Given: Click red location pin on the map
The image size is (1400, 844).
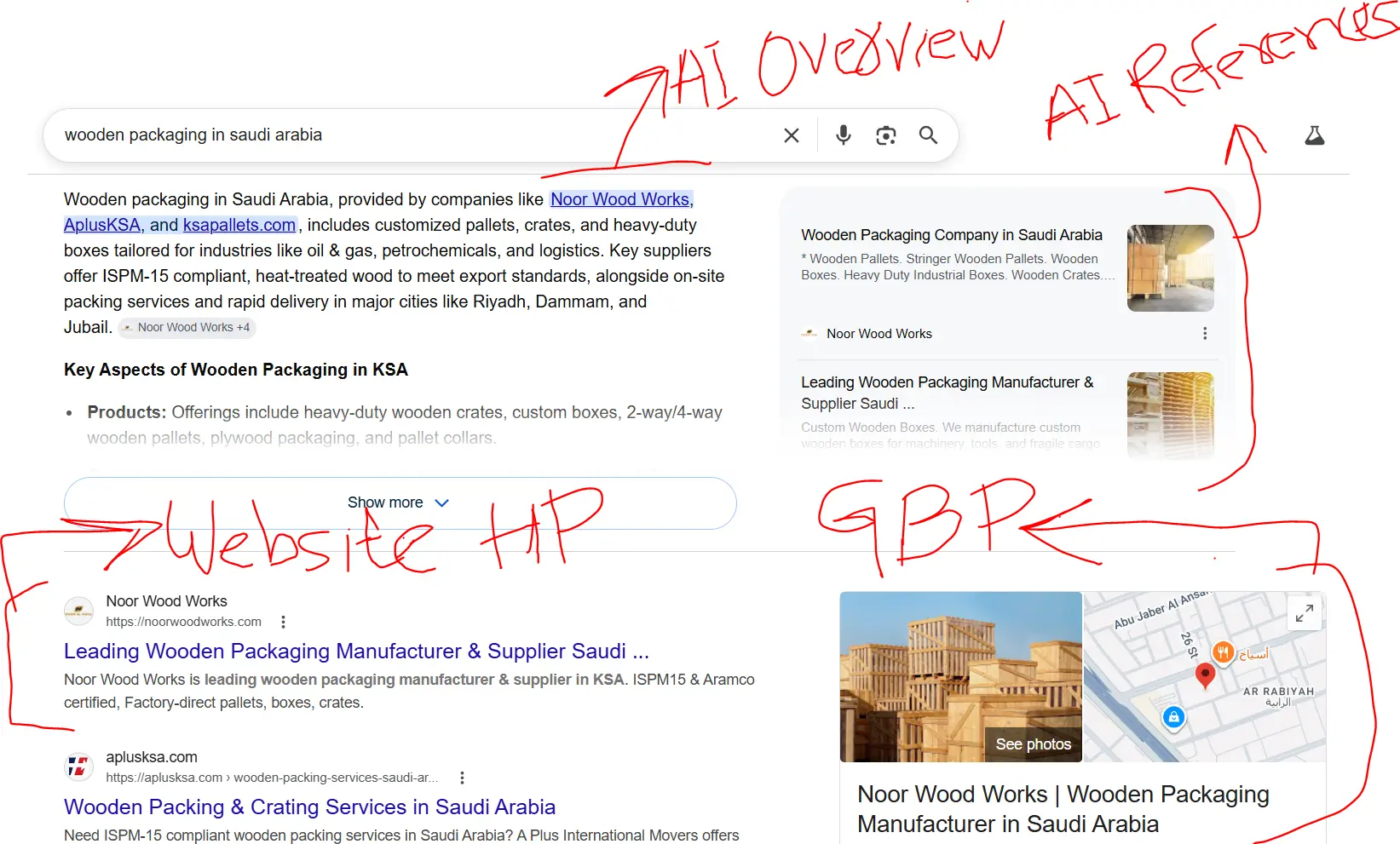Looking at the screenshot, I should (x=1205, y=676).
